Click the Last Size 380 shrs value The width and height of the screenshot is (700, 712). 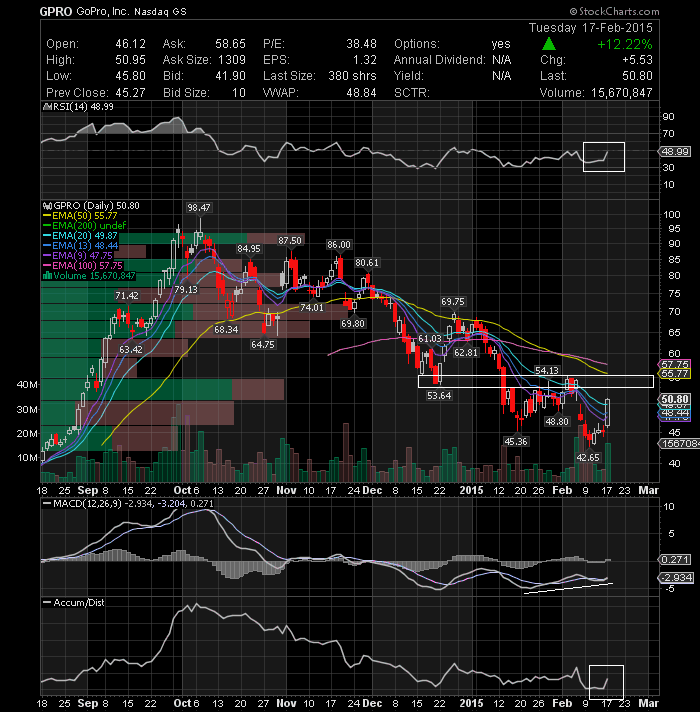[352, 76]
